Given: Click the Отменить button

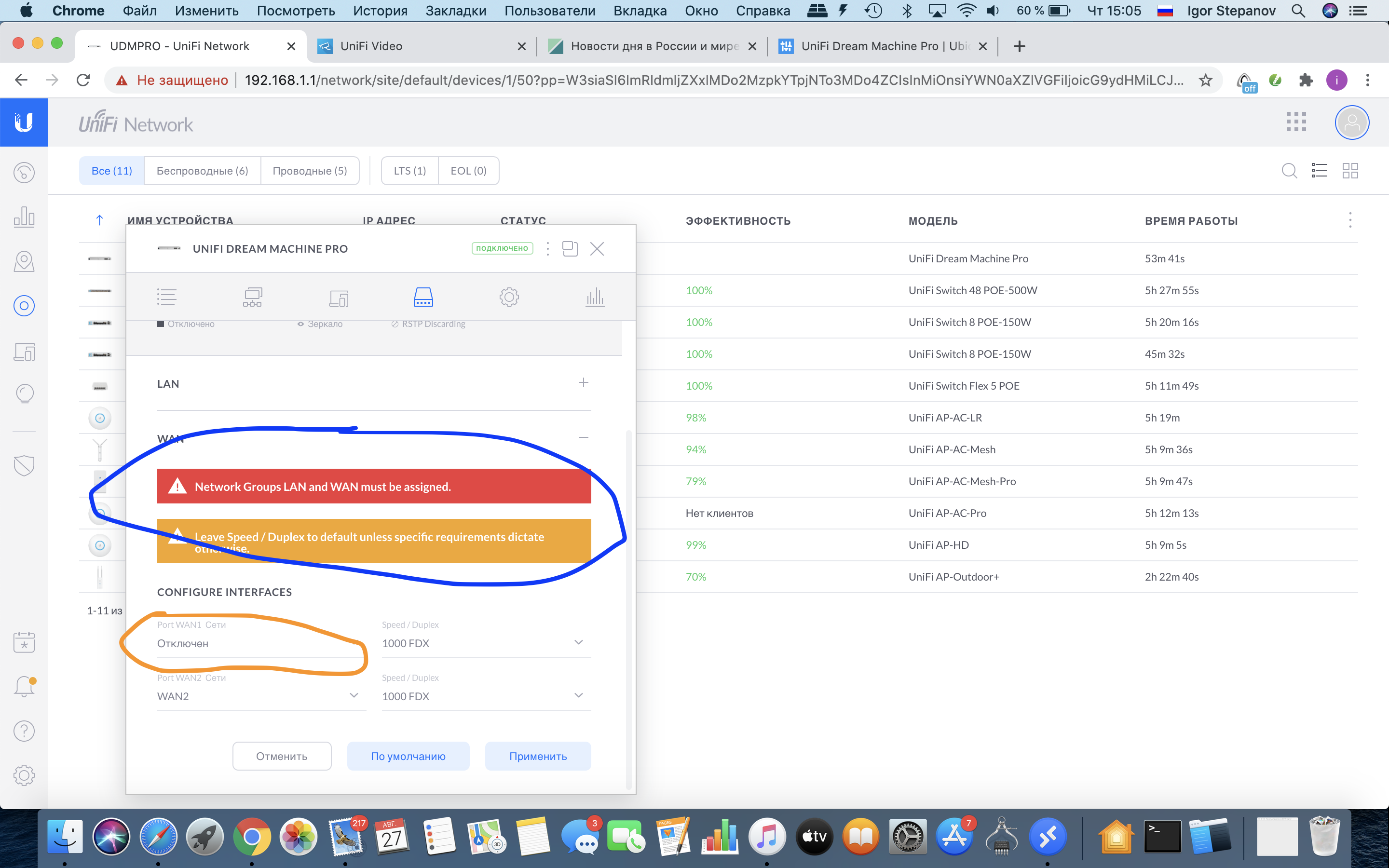Looking at the screenshot, I should pos(282,756).
